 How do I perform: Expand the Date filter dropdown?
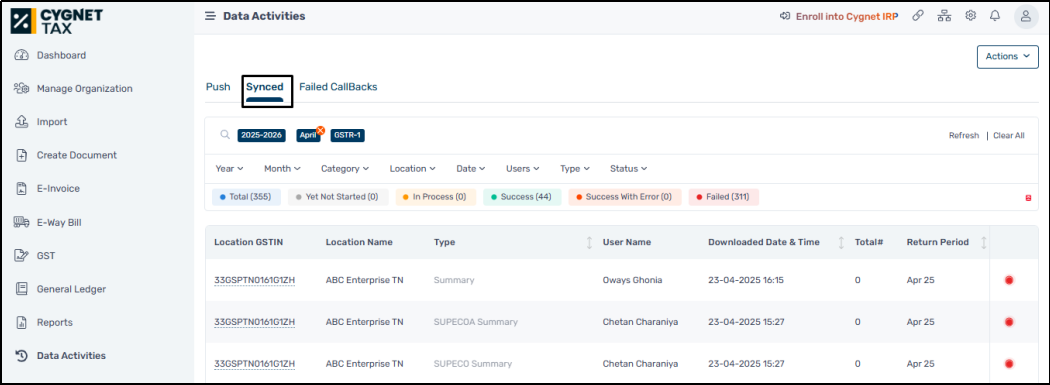pos(471,169)
